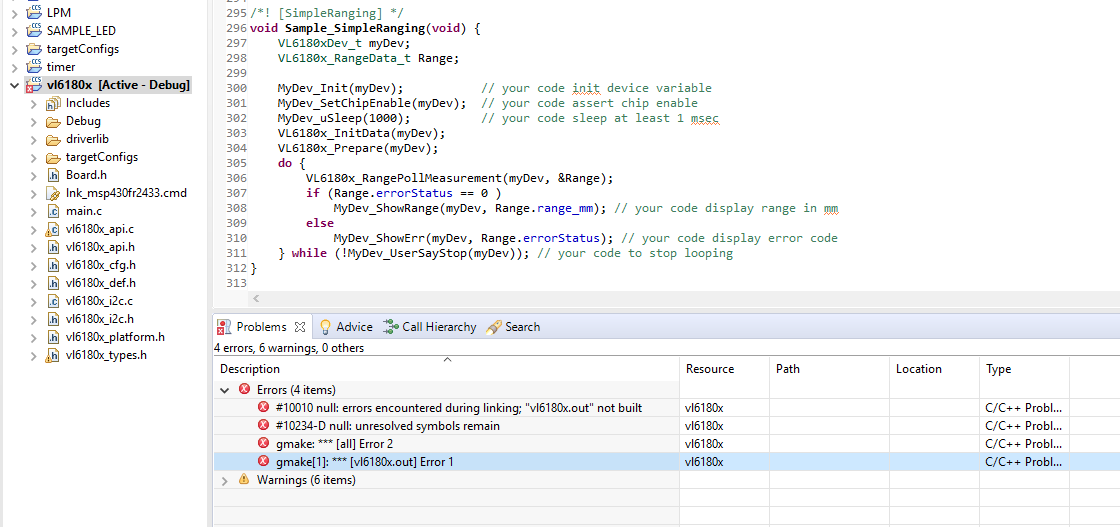Click the vl6180x project icon with error marker

[x=34, y=85]
